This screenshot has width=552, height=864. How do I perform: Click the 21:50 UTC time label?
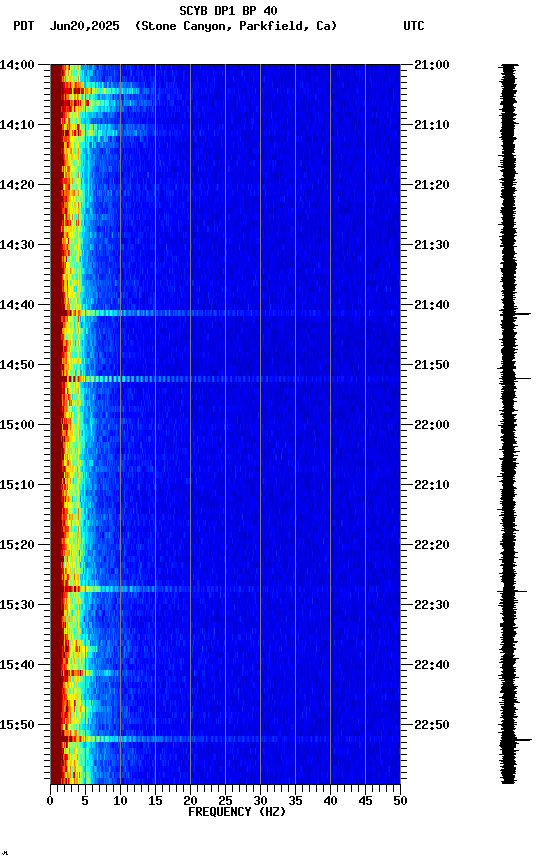tap(432, 365)
